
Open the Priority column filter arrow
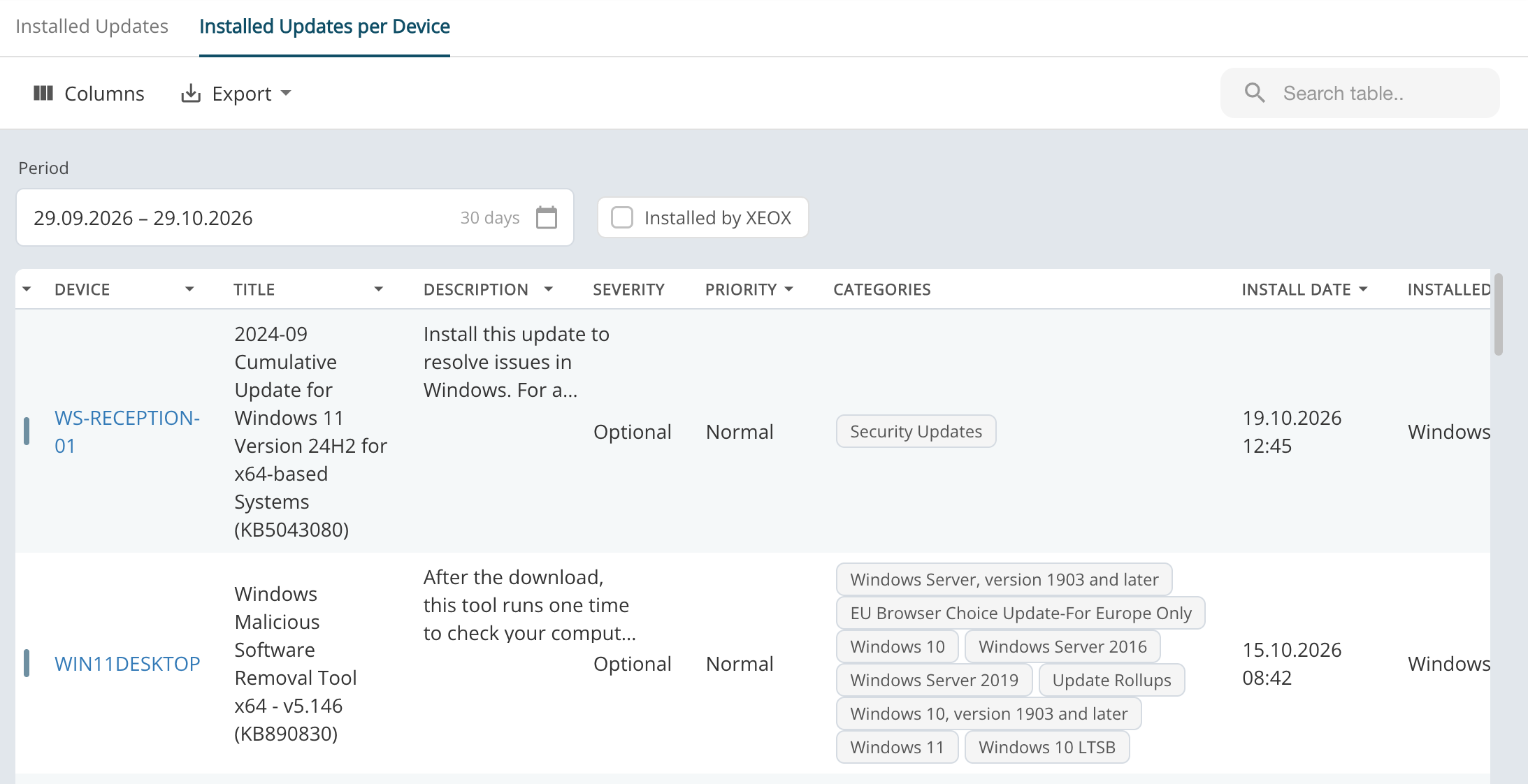789,289
